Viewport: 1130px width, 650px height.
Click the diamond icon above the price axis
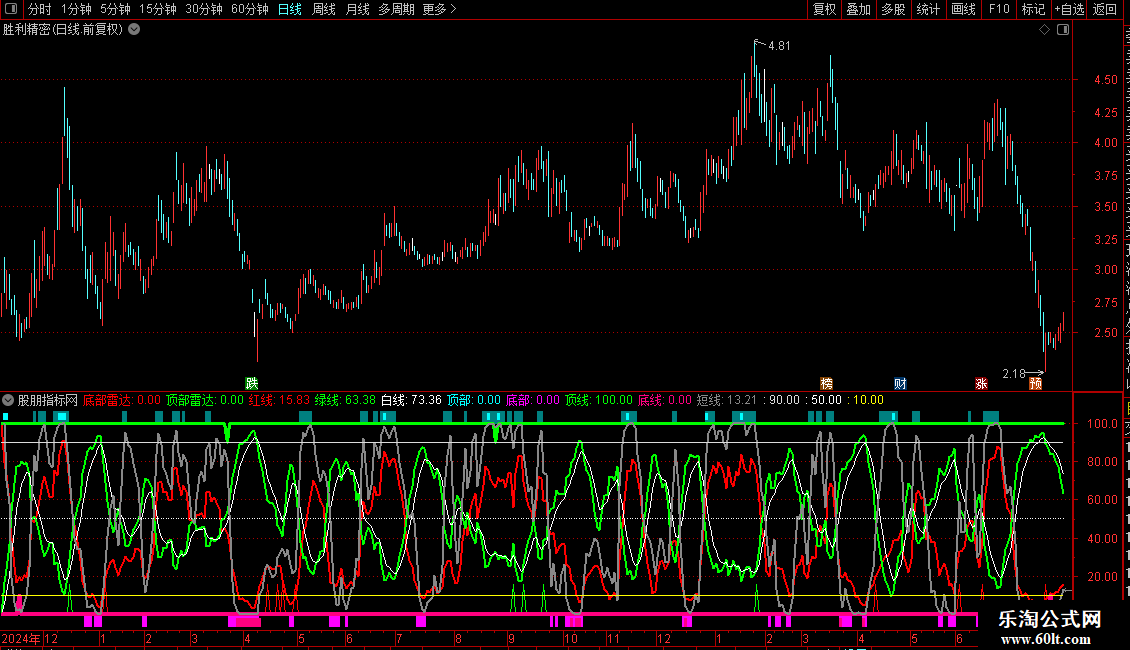tap(1044, 30)
